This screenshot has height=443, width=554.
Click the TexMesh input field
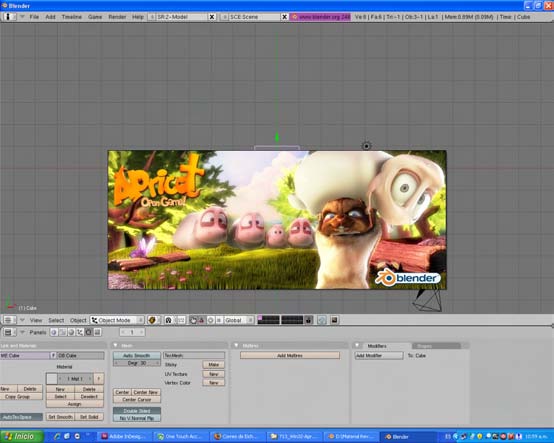(x=194, y=355)
